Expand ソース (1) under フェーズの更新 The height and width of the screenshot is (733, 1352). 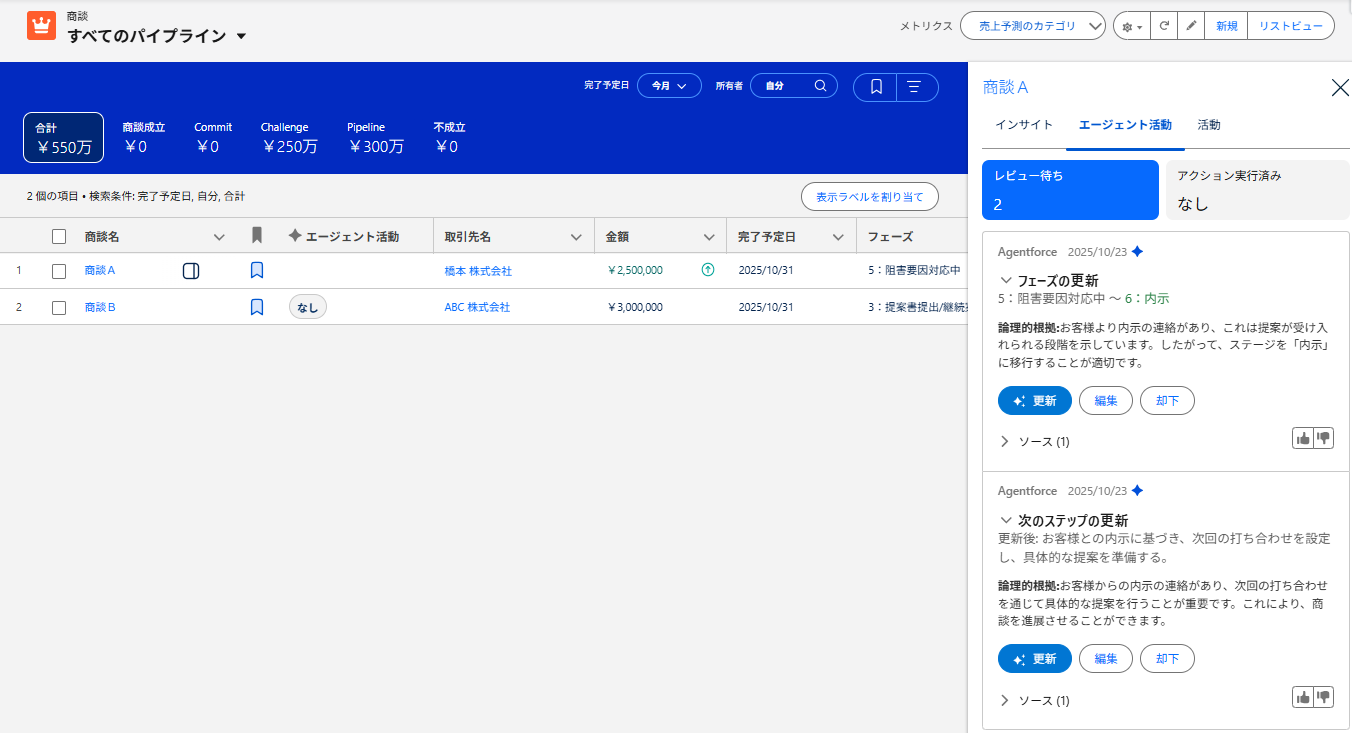pyautogui.click(x=1034, y=441)
